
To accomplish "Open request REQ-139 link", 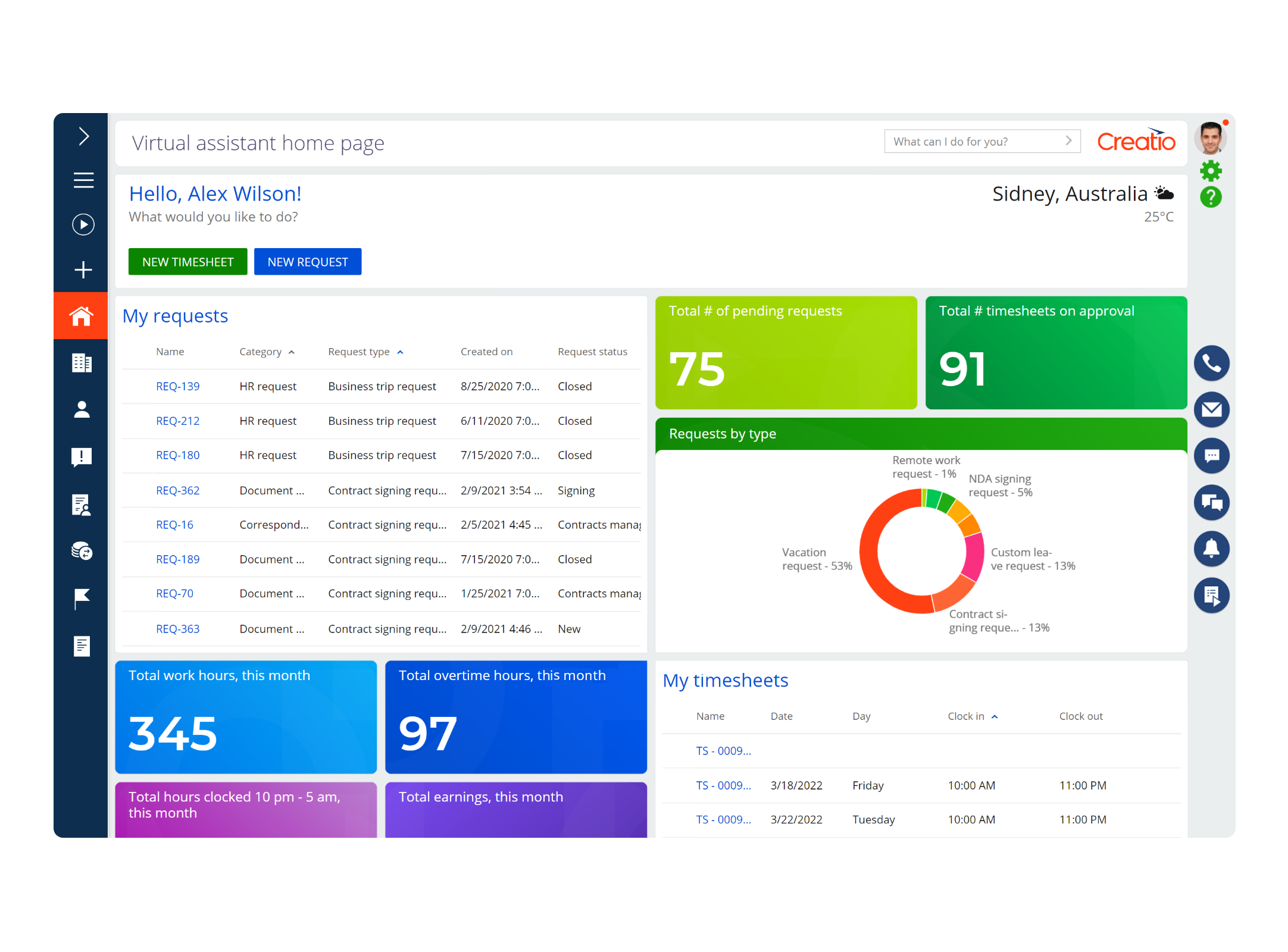I will 177,386.
